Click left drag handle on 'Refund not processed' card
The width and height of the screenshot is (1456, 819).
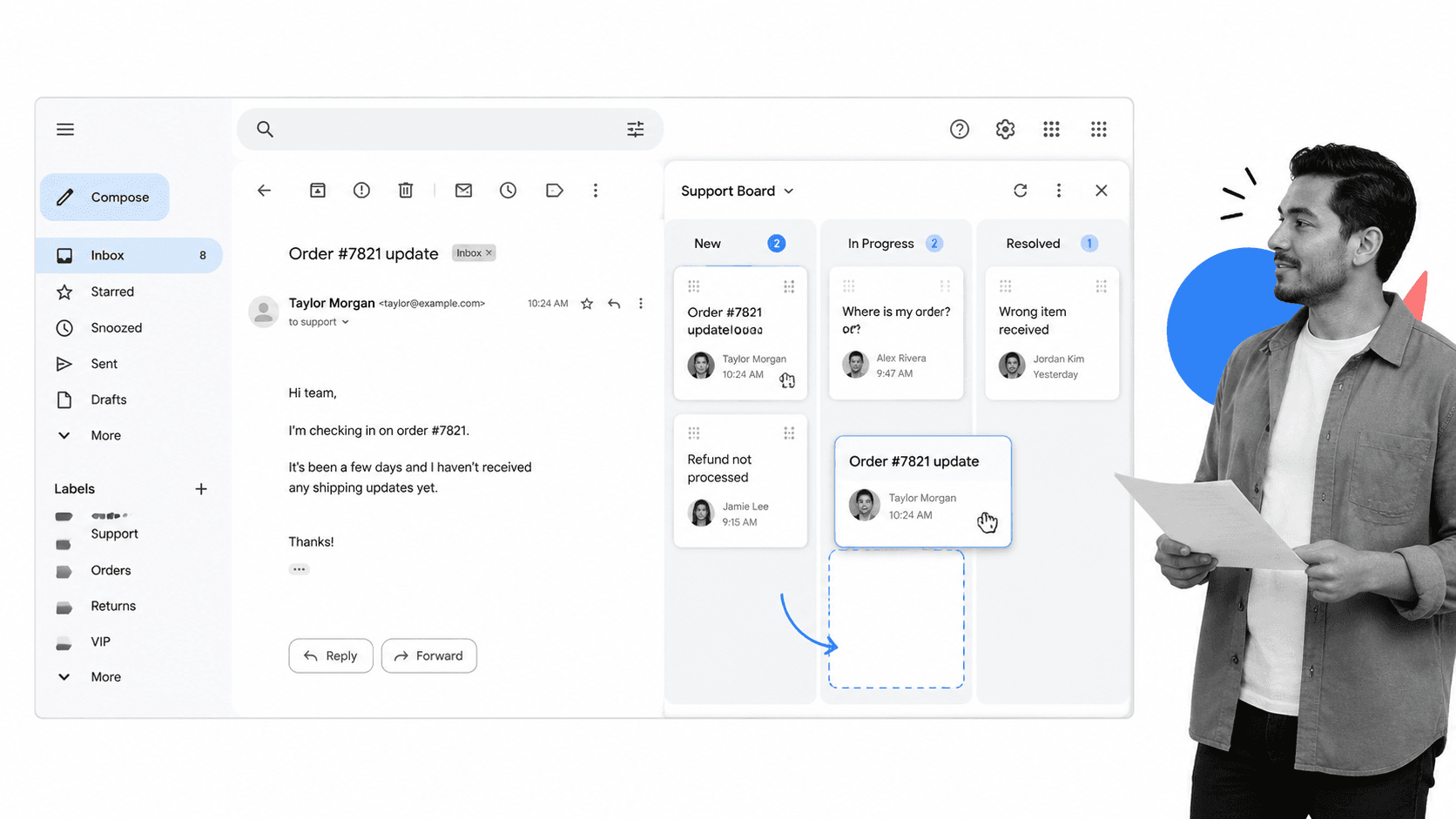pos(694,433)
